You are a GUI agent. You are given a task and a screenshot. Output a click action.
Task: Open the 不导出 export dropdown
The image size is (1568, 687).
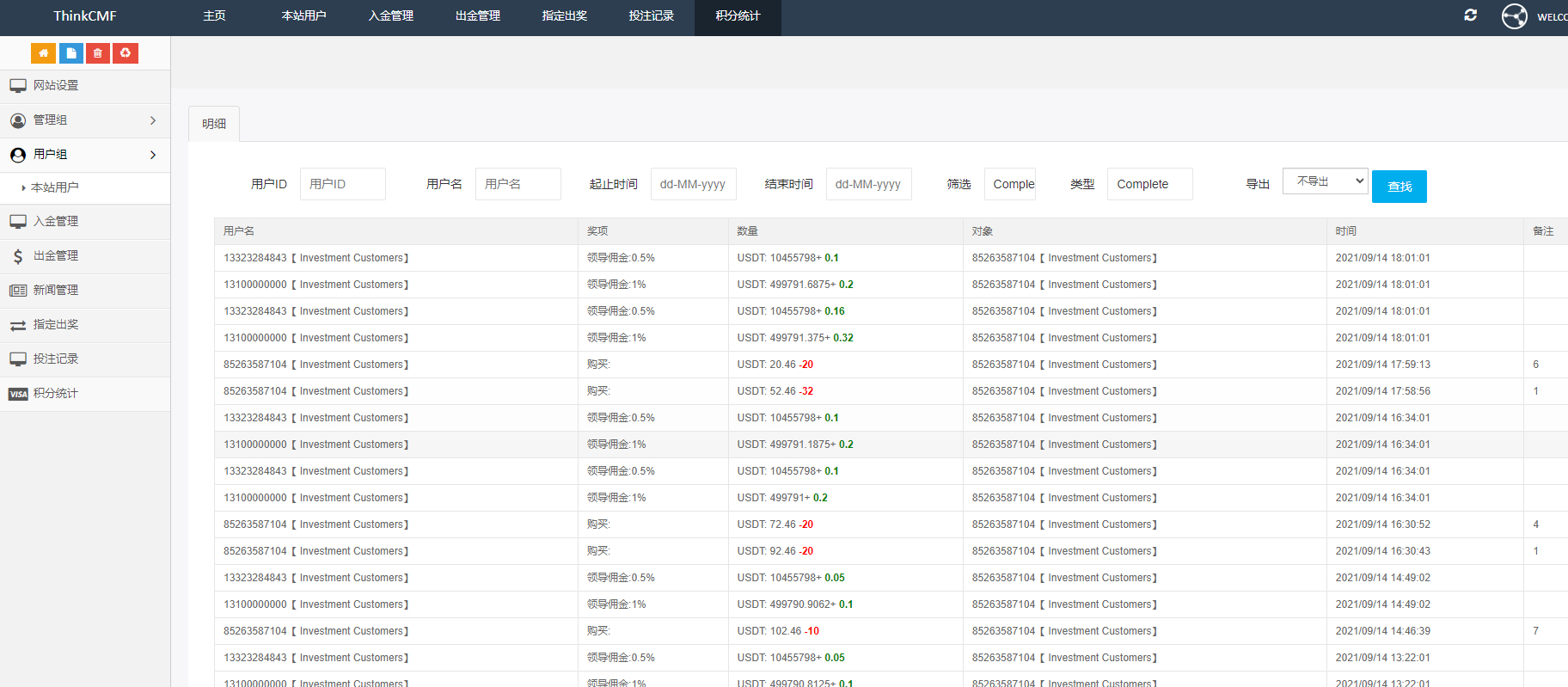pyautogui.click(x=1325, y=181)
